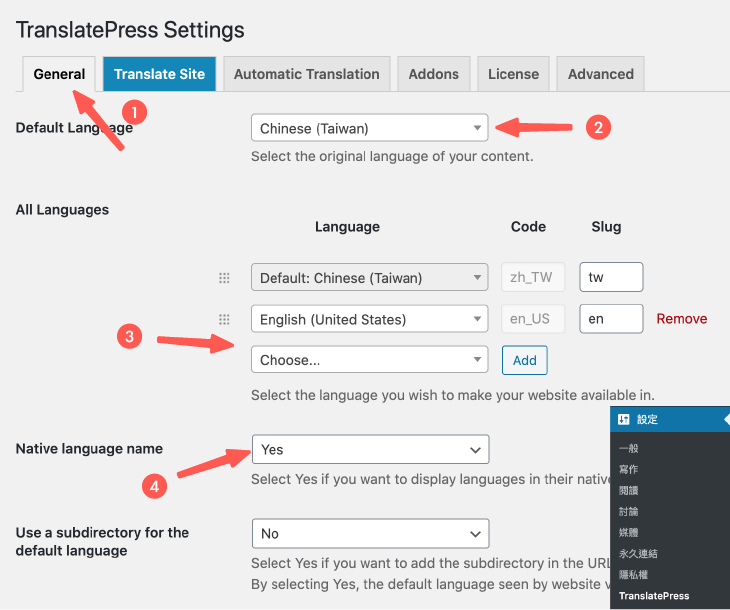Open the Choose... language dropdown

(x=370, y=359)
